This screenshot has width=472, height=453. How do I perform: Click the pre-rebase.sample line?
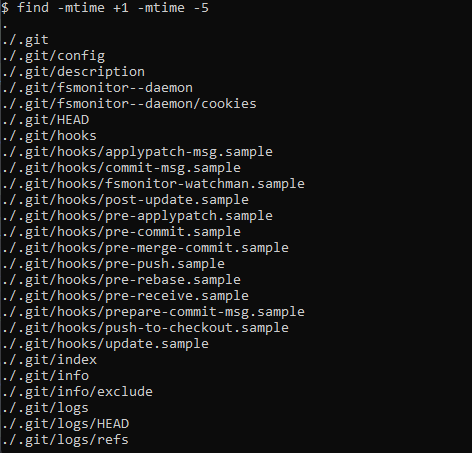(x=121, y=280)
